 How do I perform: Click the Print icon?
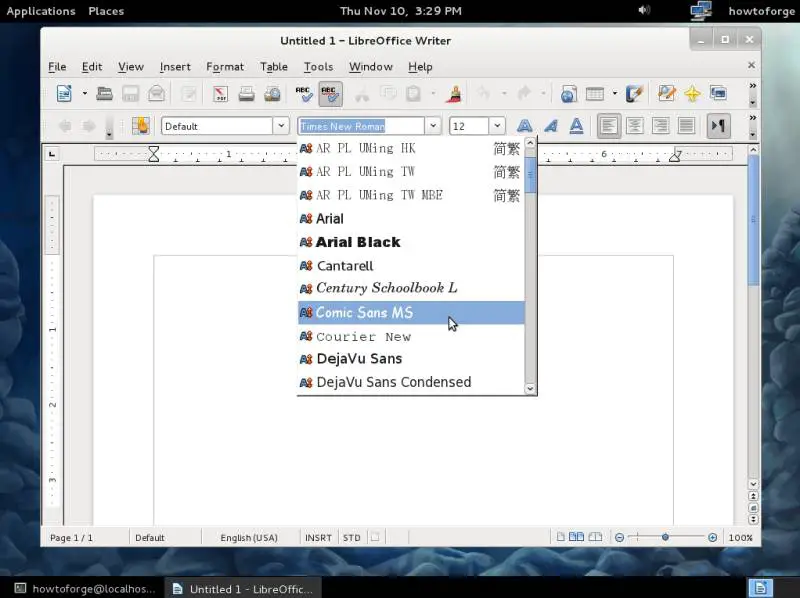pos(246,93)
